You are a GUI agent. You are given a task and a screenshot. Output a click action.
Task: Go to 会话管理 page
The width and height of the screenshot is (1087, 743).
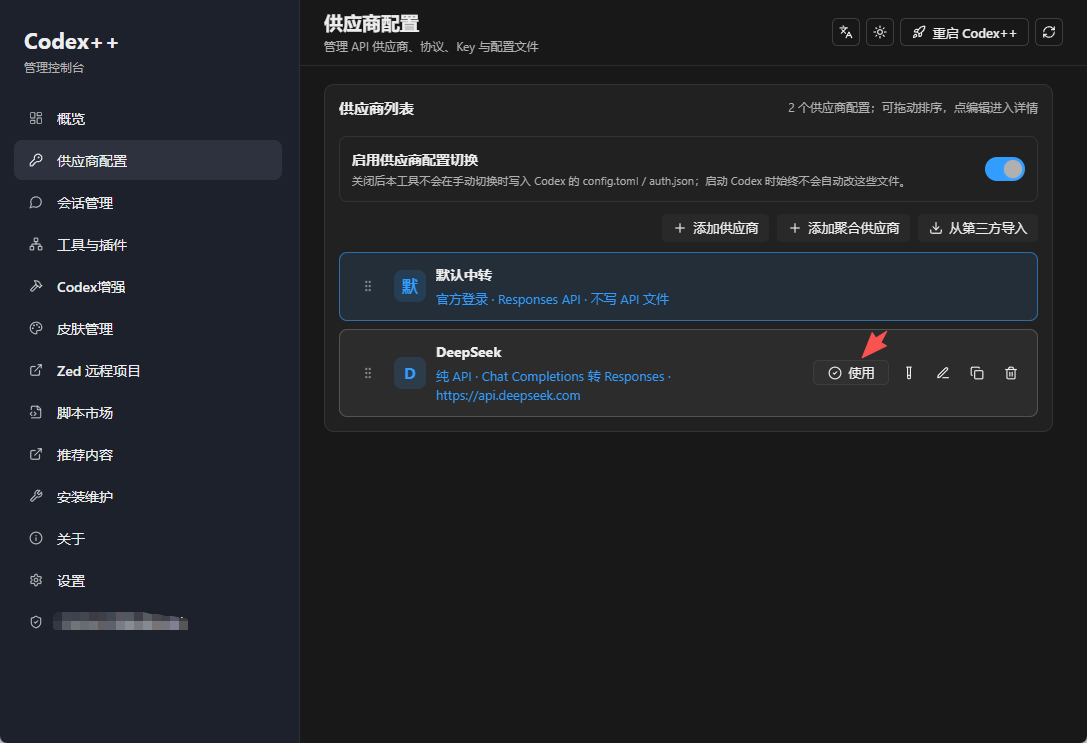tap(148, 202)
